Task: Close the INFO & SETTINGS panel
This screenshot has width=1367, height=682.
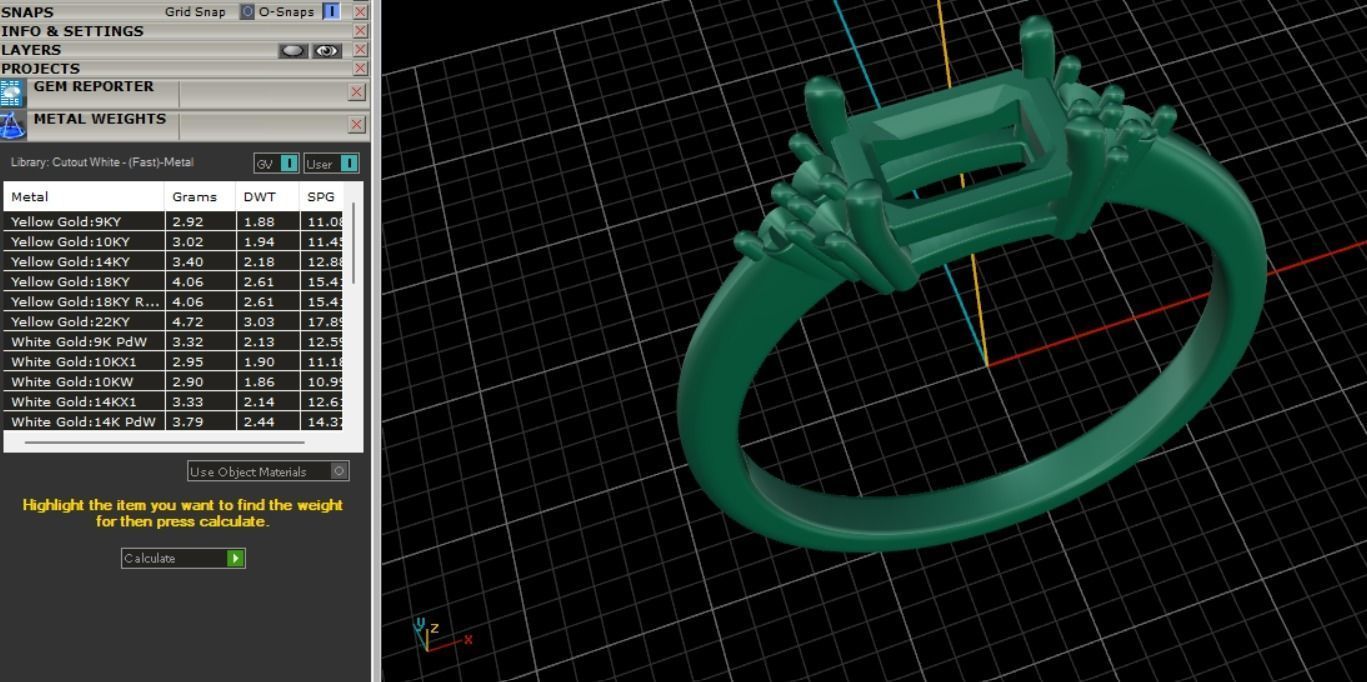Action: (x=360, y=31)
